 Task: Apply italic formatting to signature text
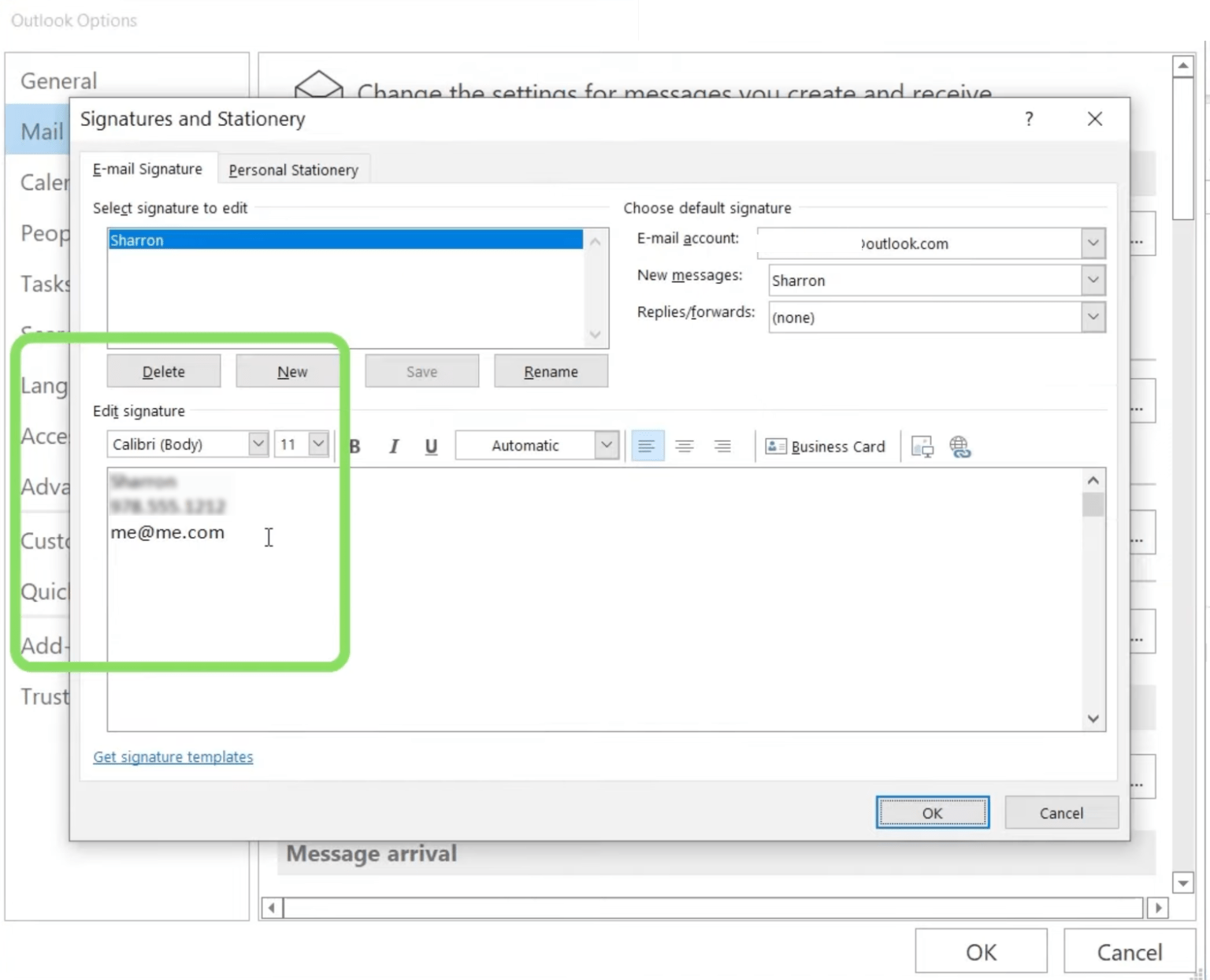coord(392,446)
